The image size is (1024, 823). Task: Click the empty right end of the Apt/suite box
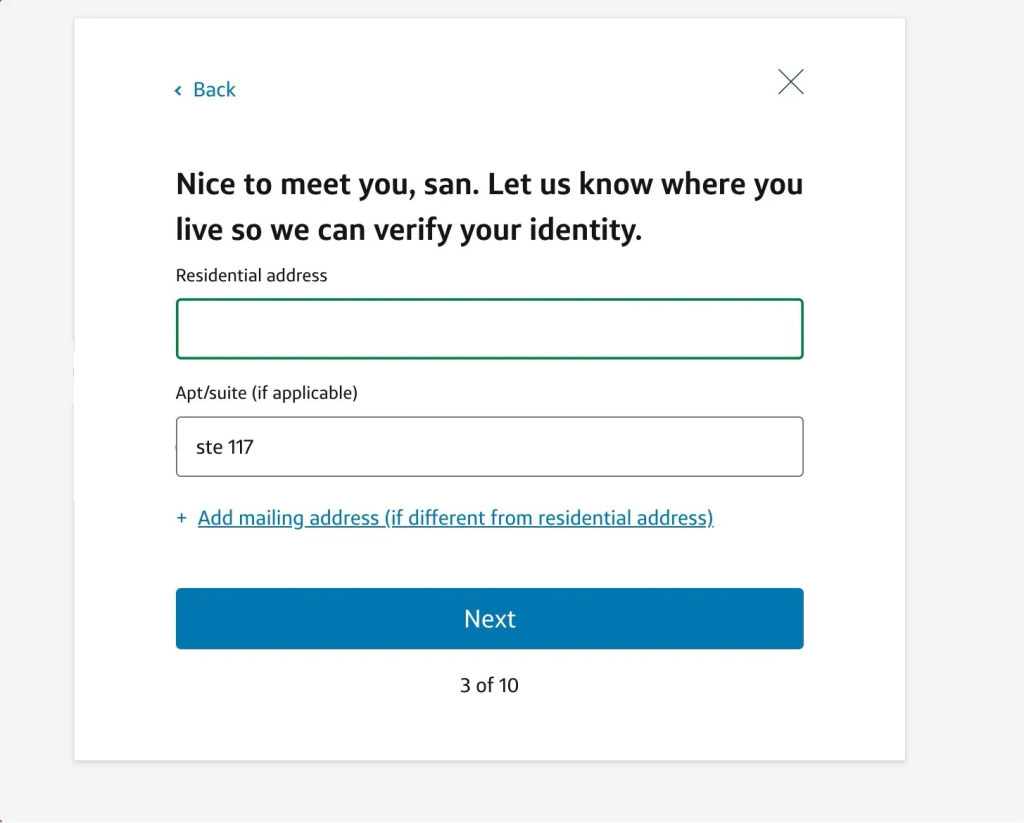pyautogui.click(x=760, y=447)
